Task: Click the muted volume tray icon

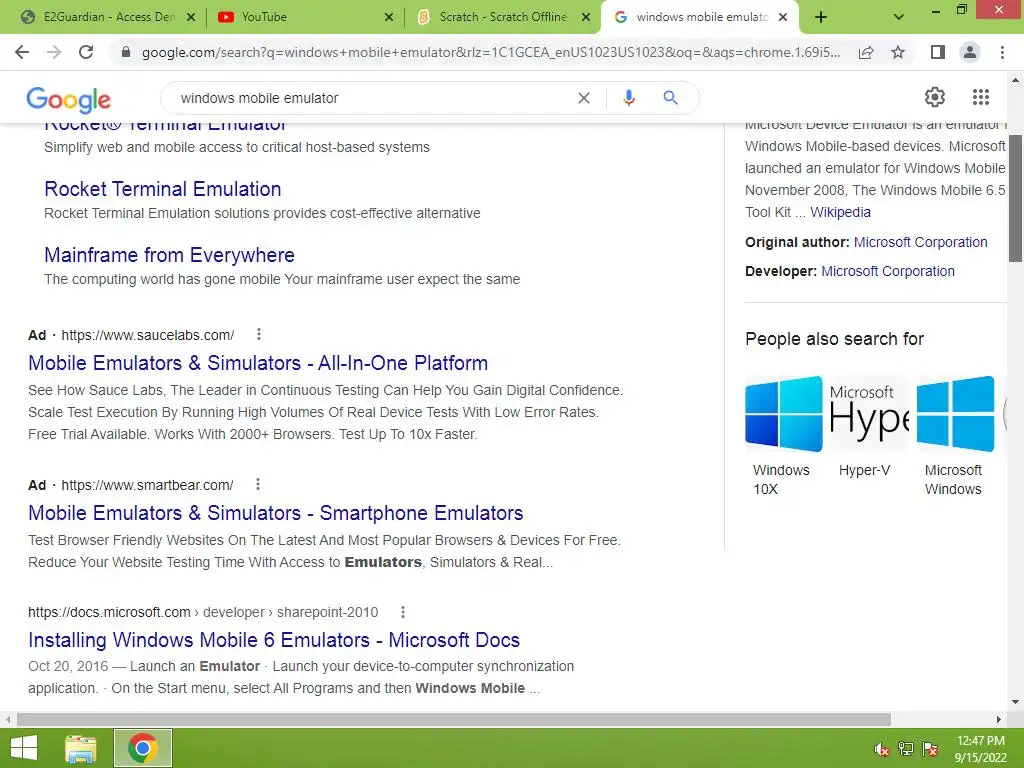Action: click(881, 749)
